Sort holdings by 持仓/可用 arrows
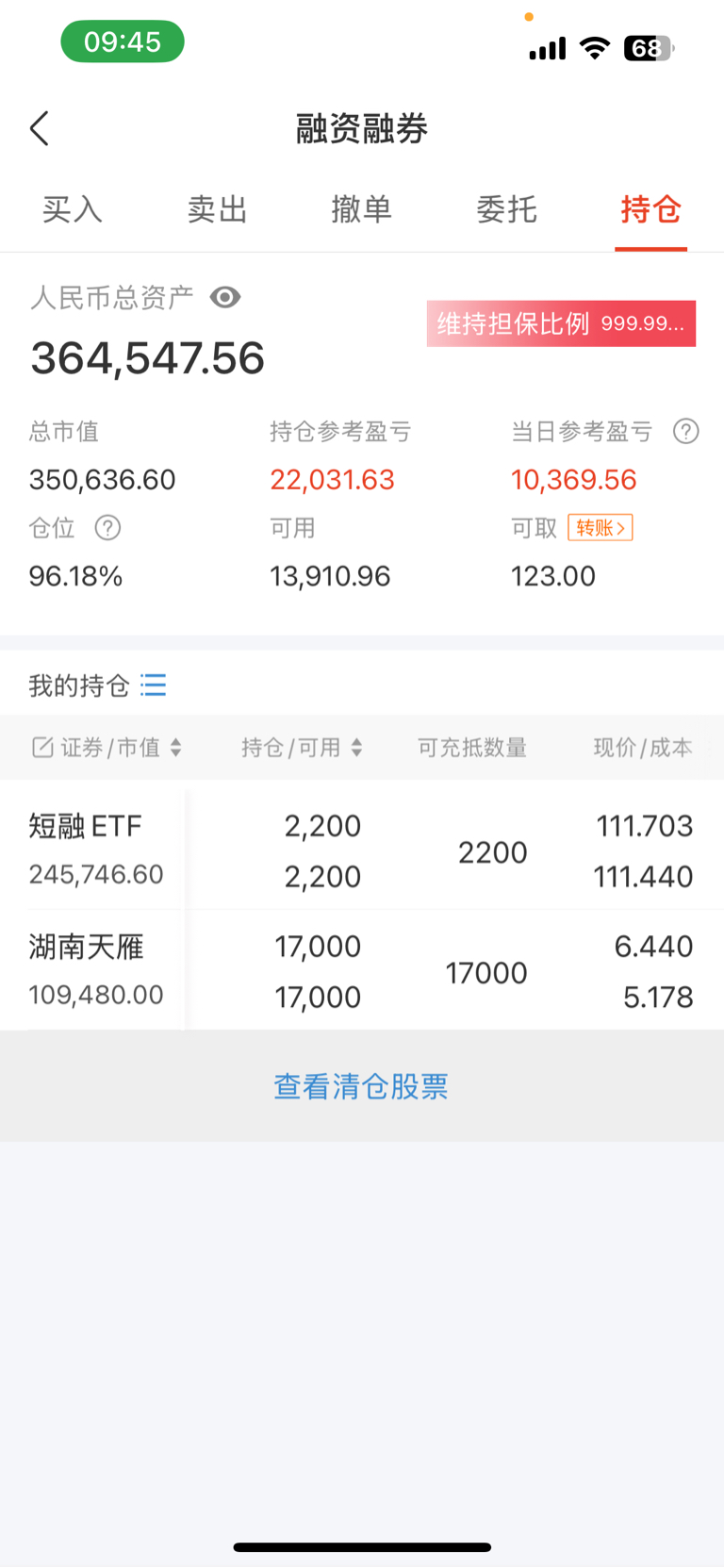724x1568 pixels. point(356,748)
